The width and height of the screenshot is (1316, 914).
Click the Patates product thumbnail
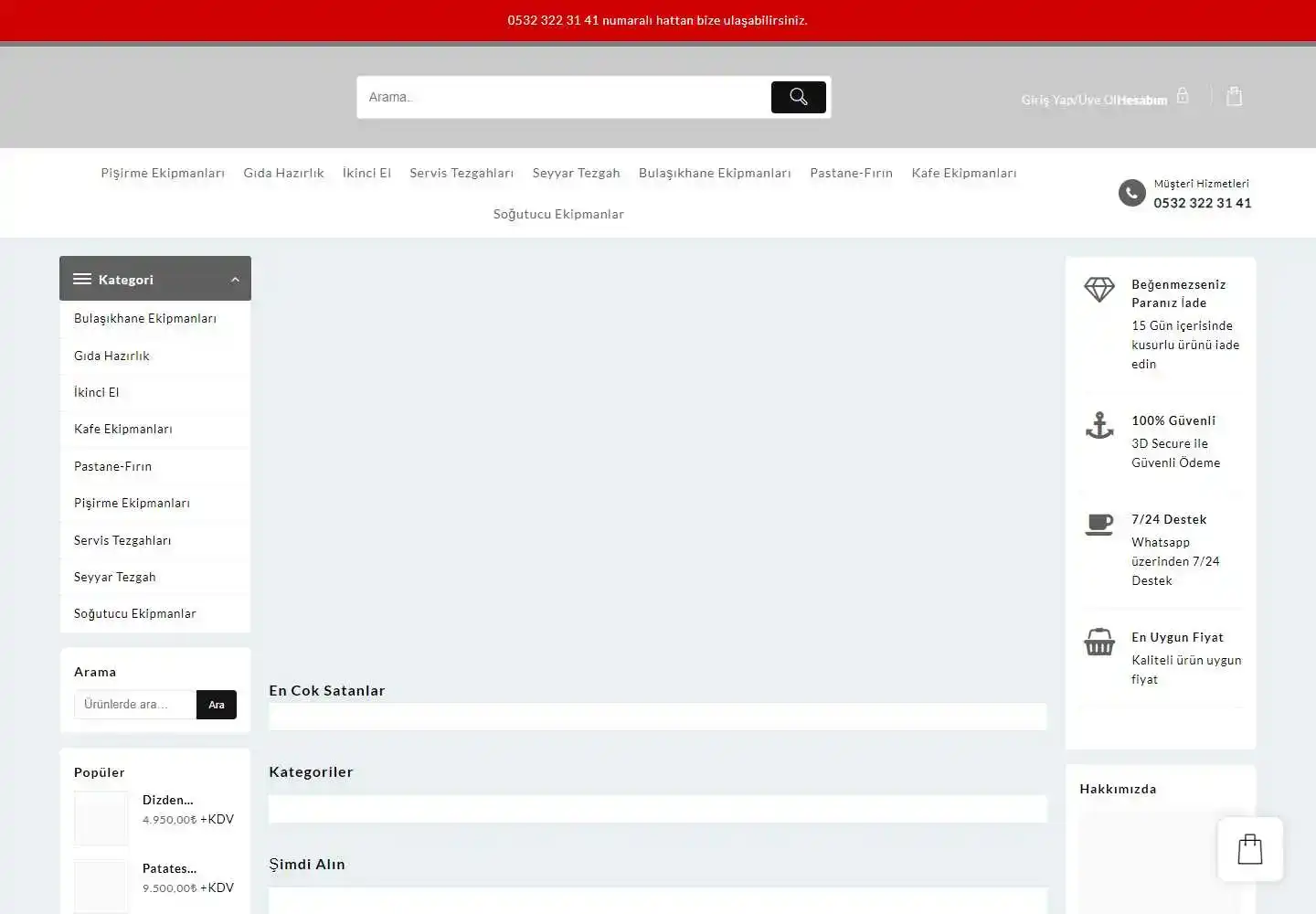coord(101,887)
